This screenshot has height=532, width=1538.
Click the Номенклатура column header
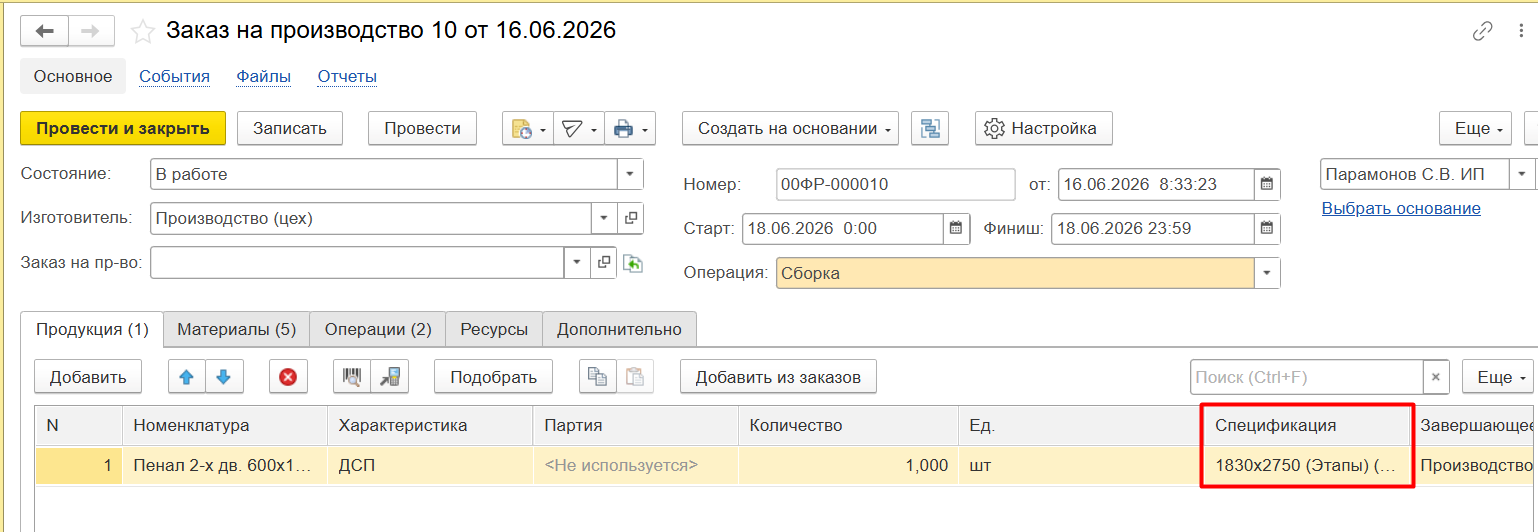(x=225, y=425)
